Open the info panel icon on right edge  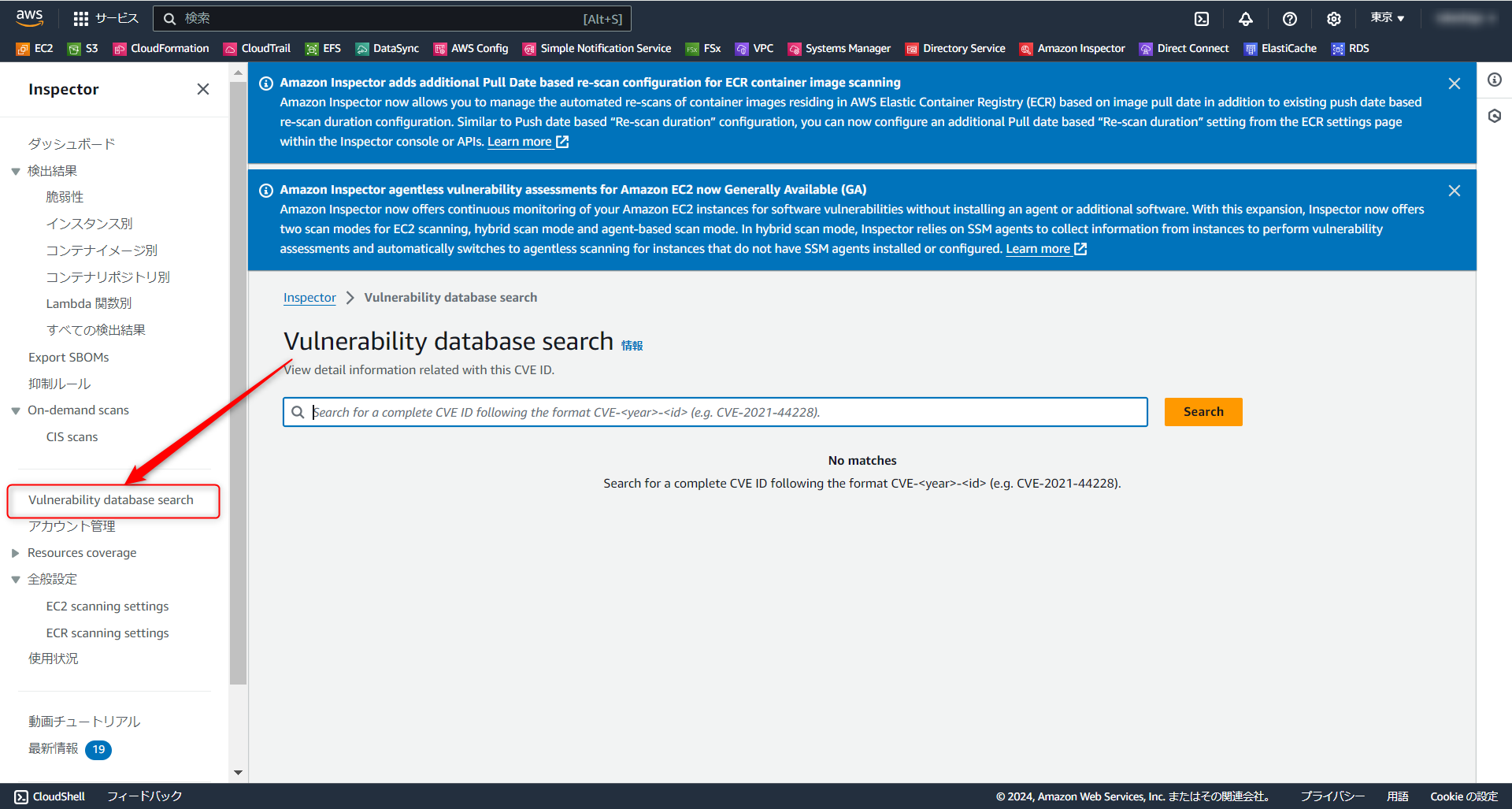pos(1495,80)
